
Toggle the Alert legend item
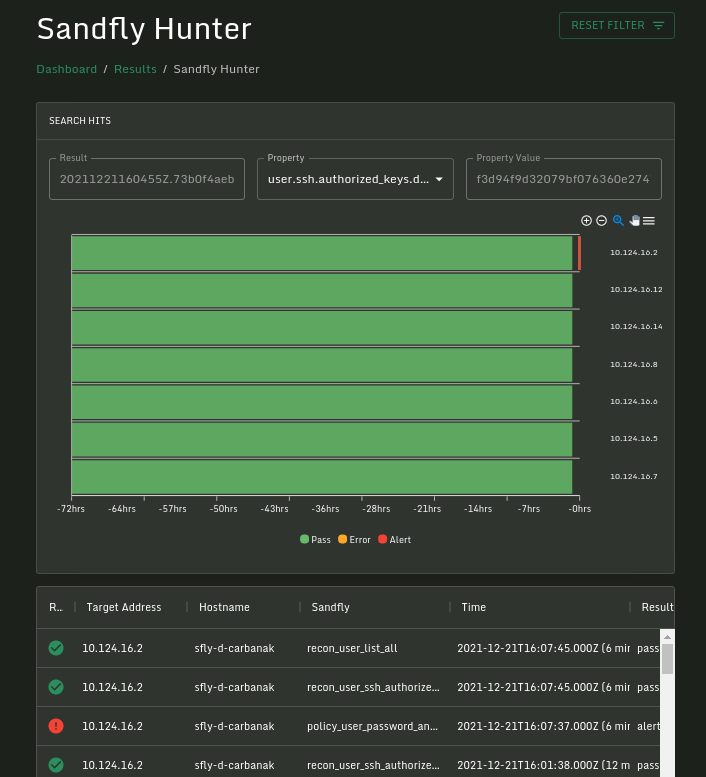click(x=394, y=540)
